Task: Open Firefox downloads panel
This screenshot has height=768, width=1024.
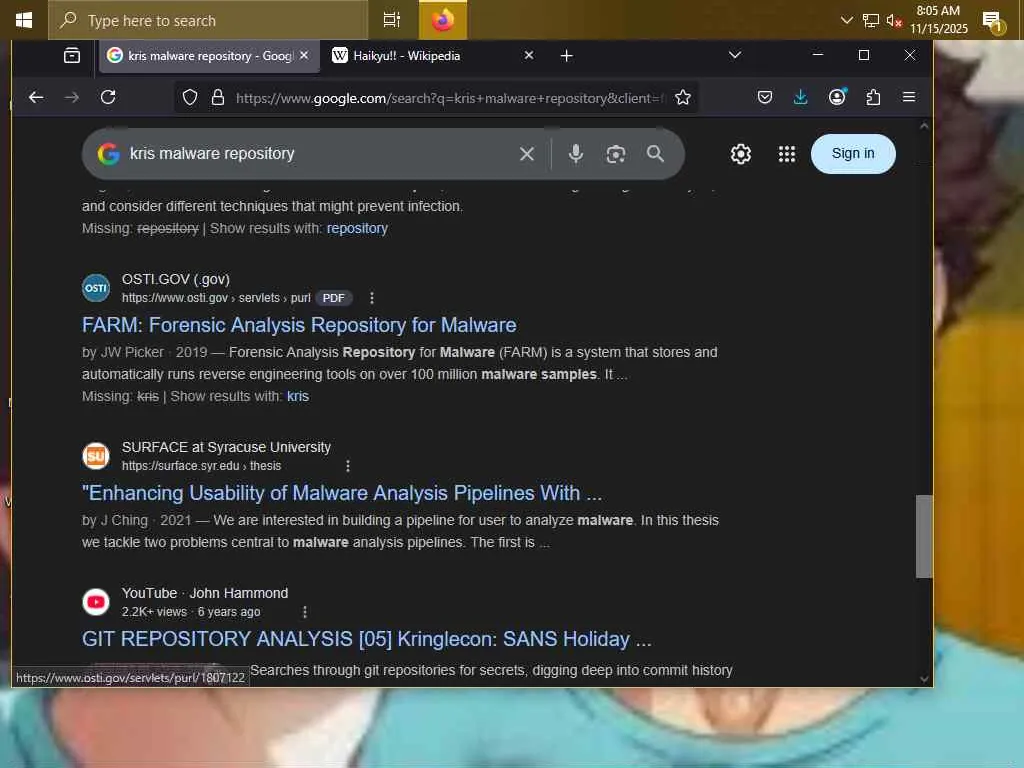Action: [x=800, y=97]
